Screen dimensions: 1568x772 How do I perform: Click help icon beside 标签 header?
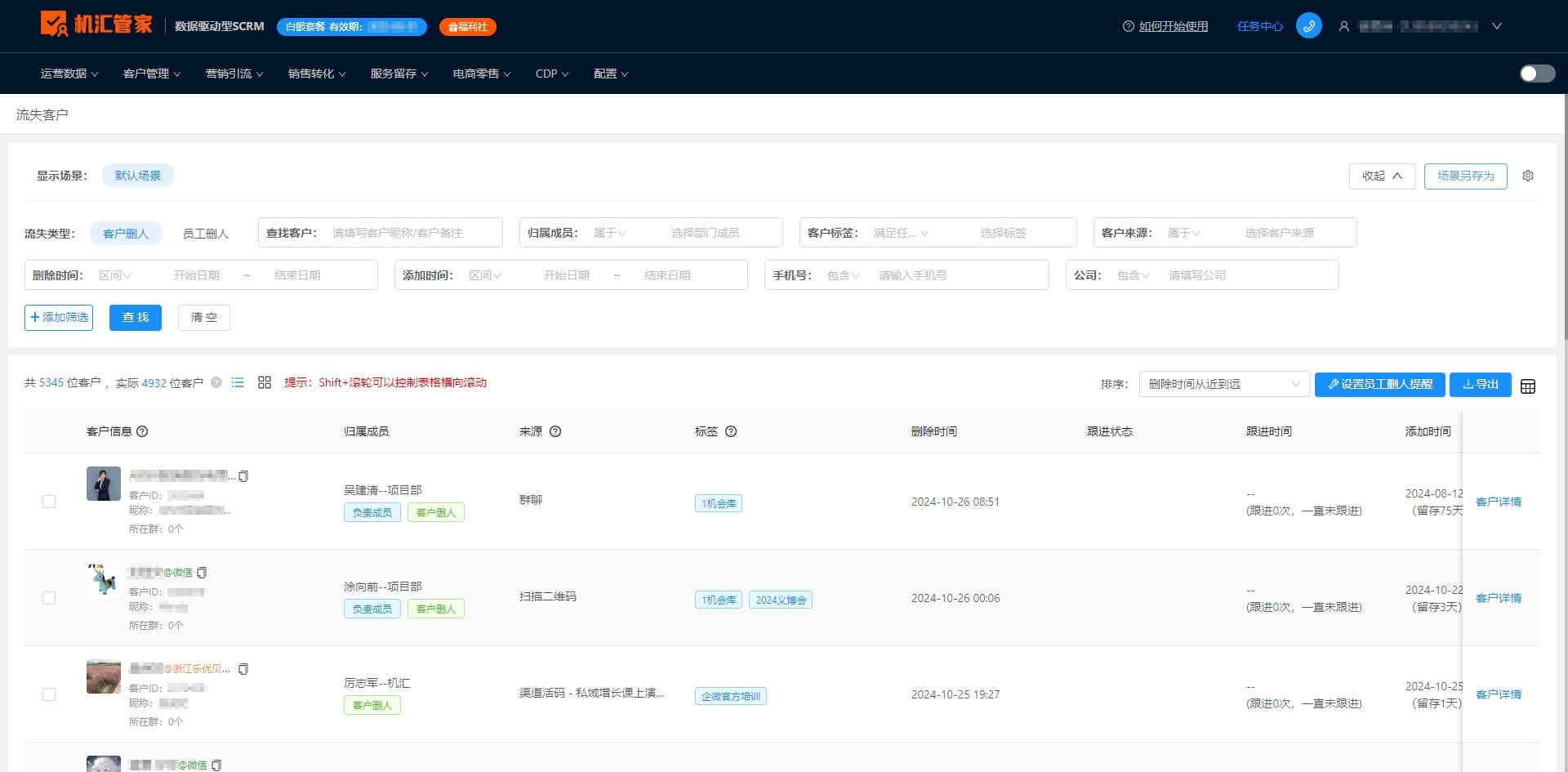pyautogui.click(x=731, y=431)
